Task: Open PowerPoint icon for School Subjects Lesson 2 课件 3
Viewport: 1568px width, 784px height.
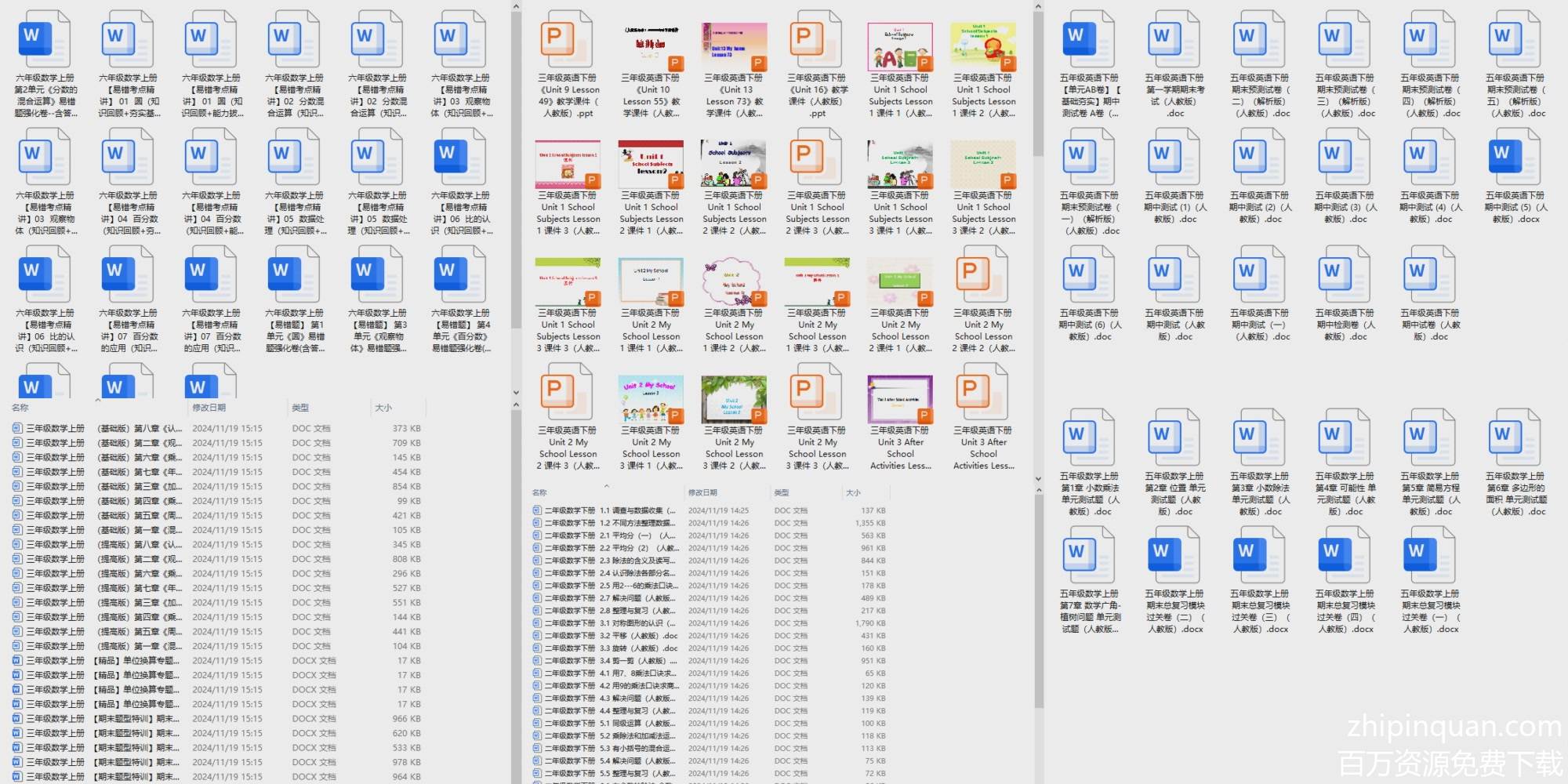Action: pyautogui.click(x=817, y=157)
